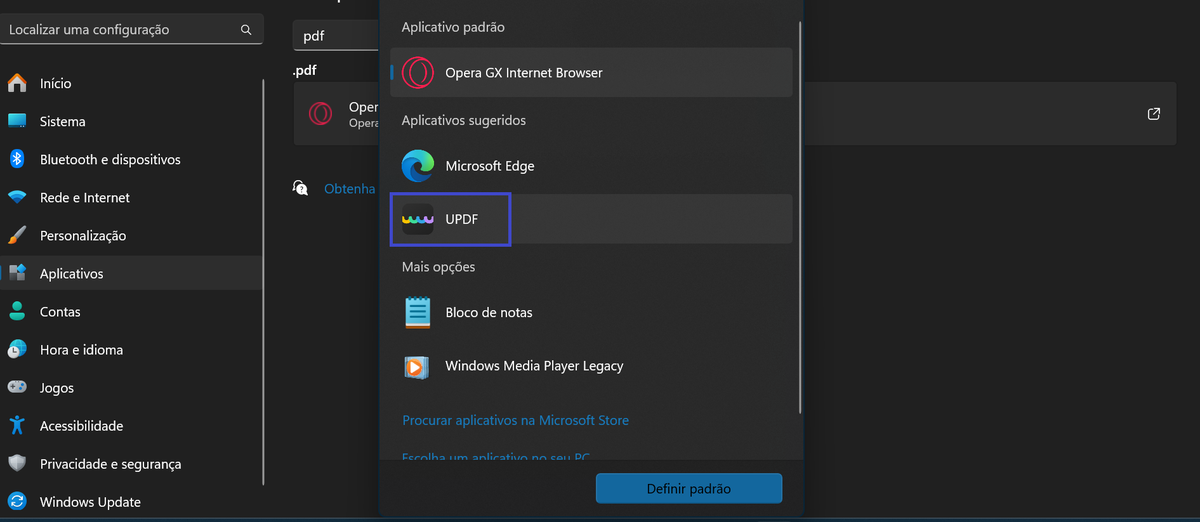The image size is (1200, 522).
Task: Click the Rede e Internet wifi icon
Action: tap(17, 197)
